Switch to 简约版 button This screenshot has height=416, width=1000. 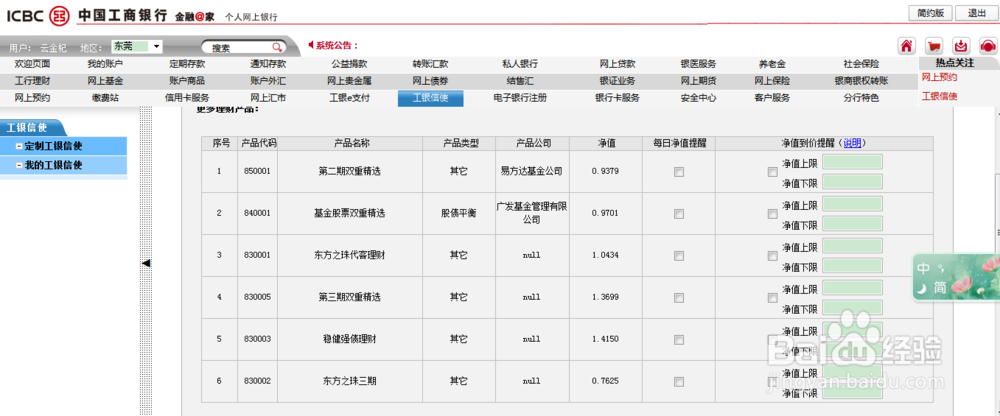930,13
